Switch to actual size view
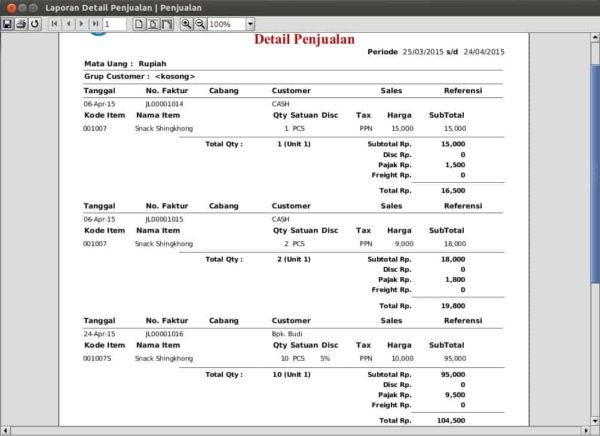Image resolution: width=600 pixels, height=436 pixels. click(139, 23)
